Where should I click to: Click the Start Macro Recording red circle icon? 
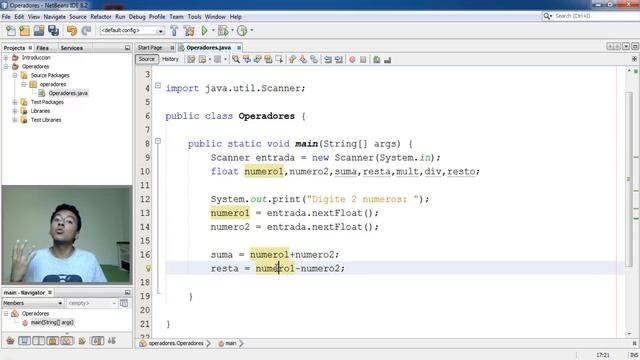point(352,60)
